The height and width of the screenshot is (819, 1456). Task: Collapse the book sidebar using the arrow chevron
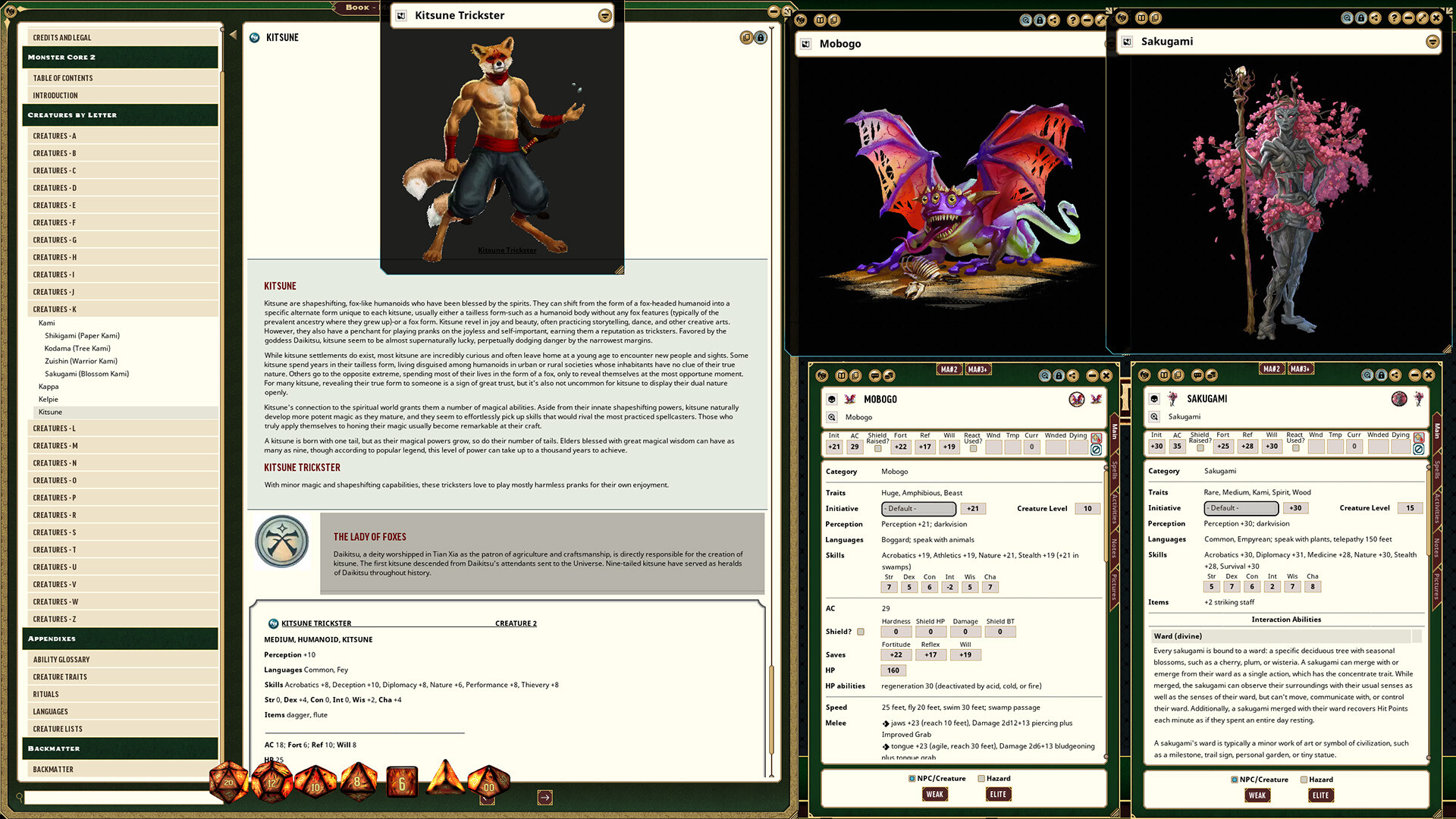pyautogui.click(x=233, y=33)
